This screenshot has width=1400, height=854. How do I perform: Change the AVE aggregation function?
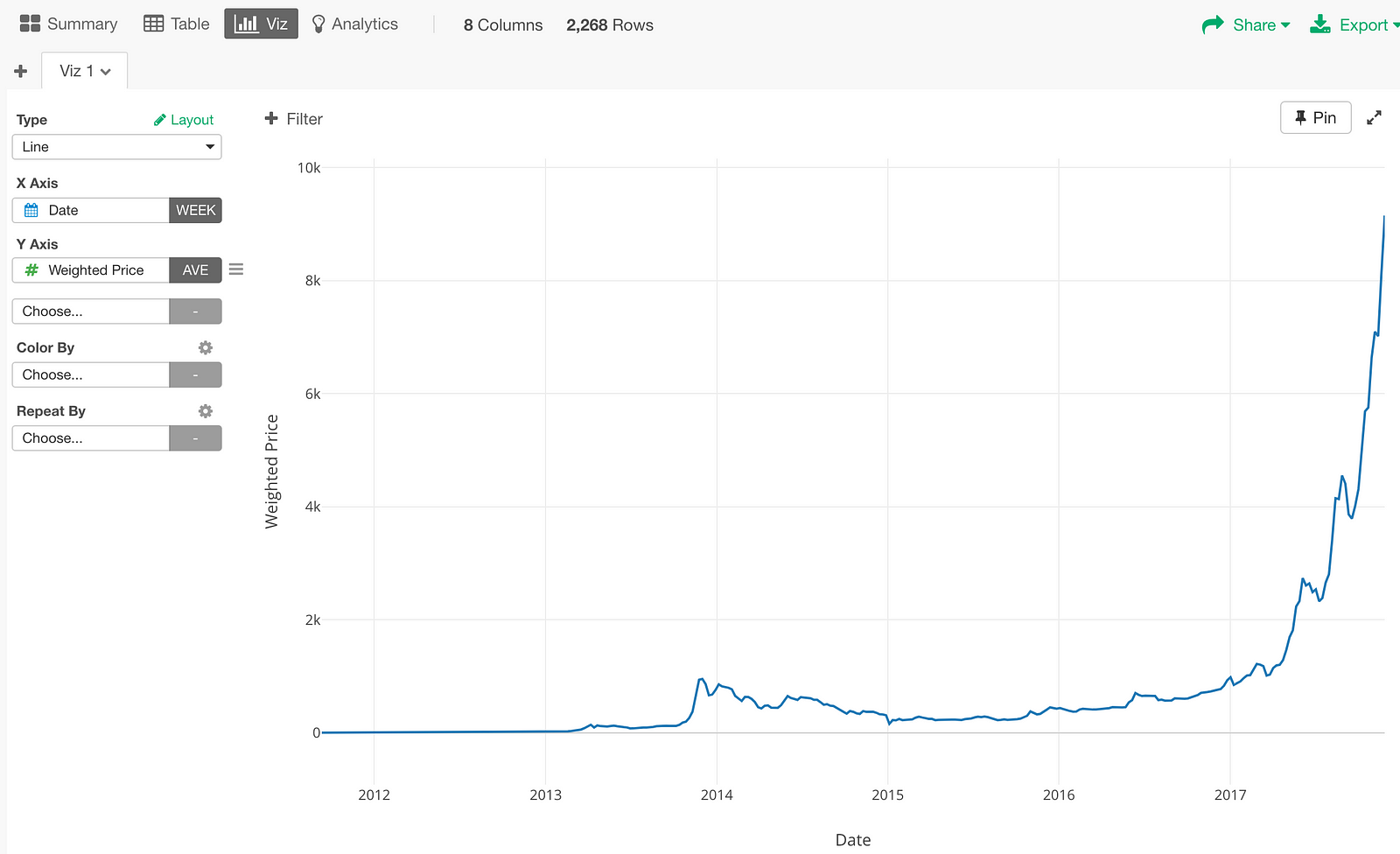195,270
